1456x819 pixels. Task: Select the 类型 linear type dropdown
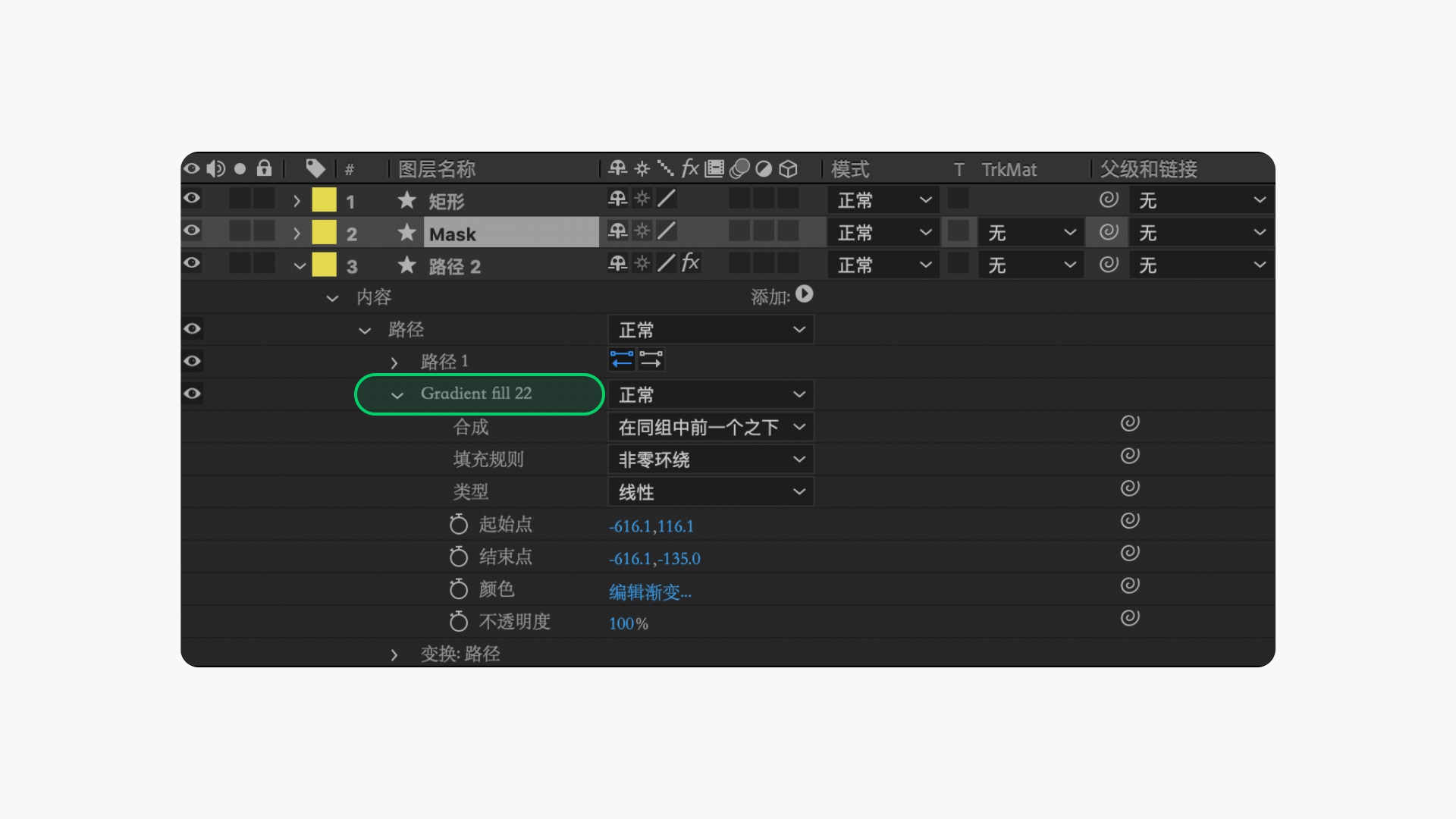tap(709, 491)
